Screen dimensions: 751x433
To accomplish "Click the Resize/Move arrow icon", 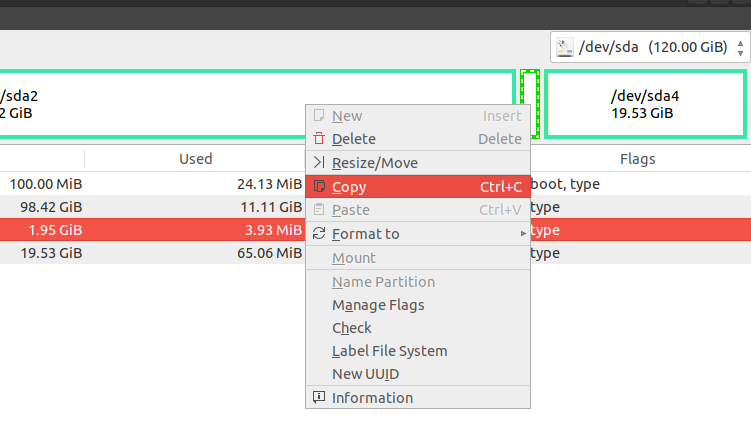I will coord(319,162).
